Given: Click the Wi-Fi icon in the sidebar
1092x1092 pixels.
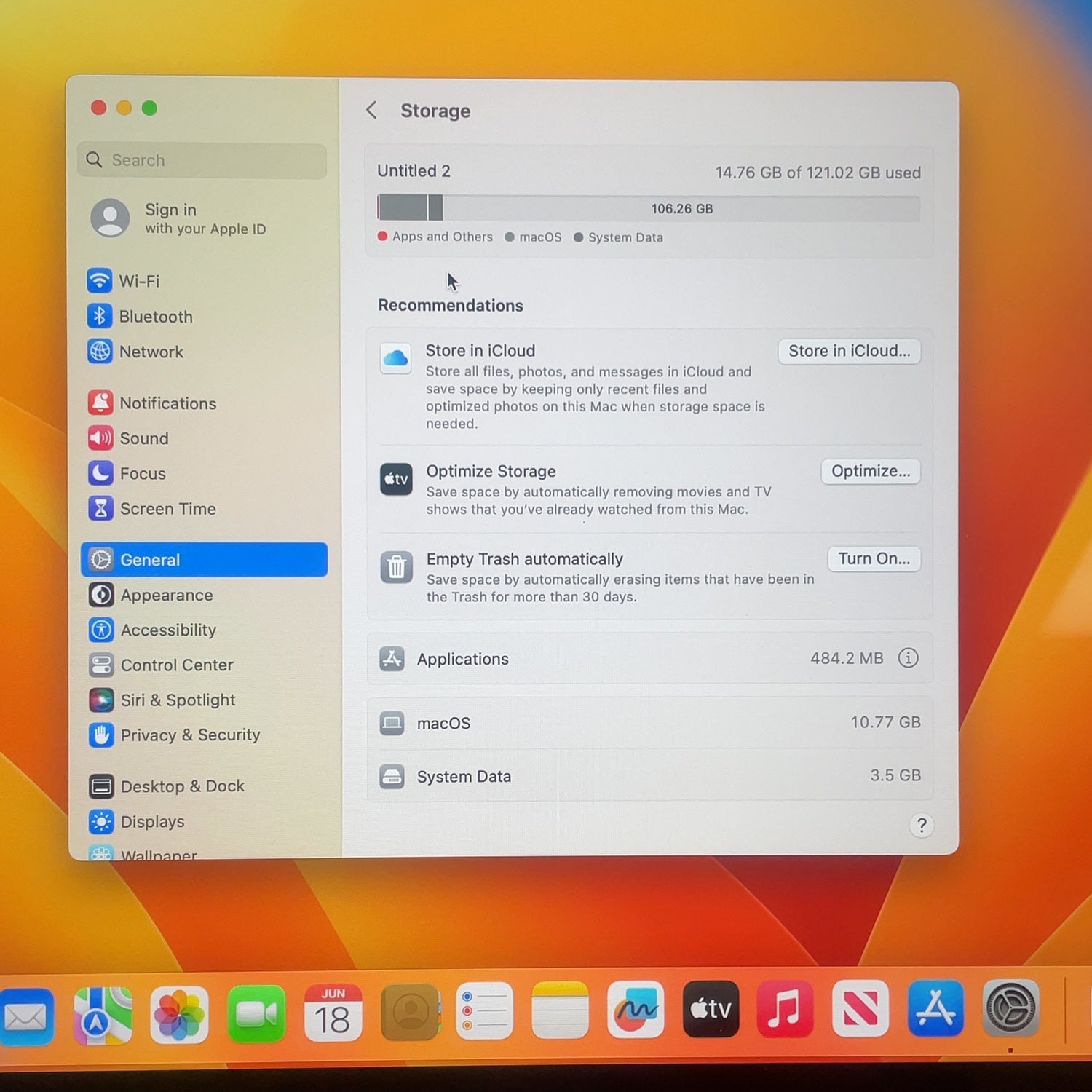Looking at the screenshot, I should [100, 280].
